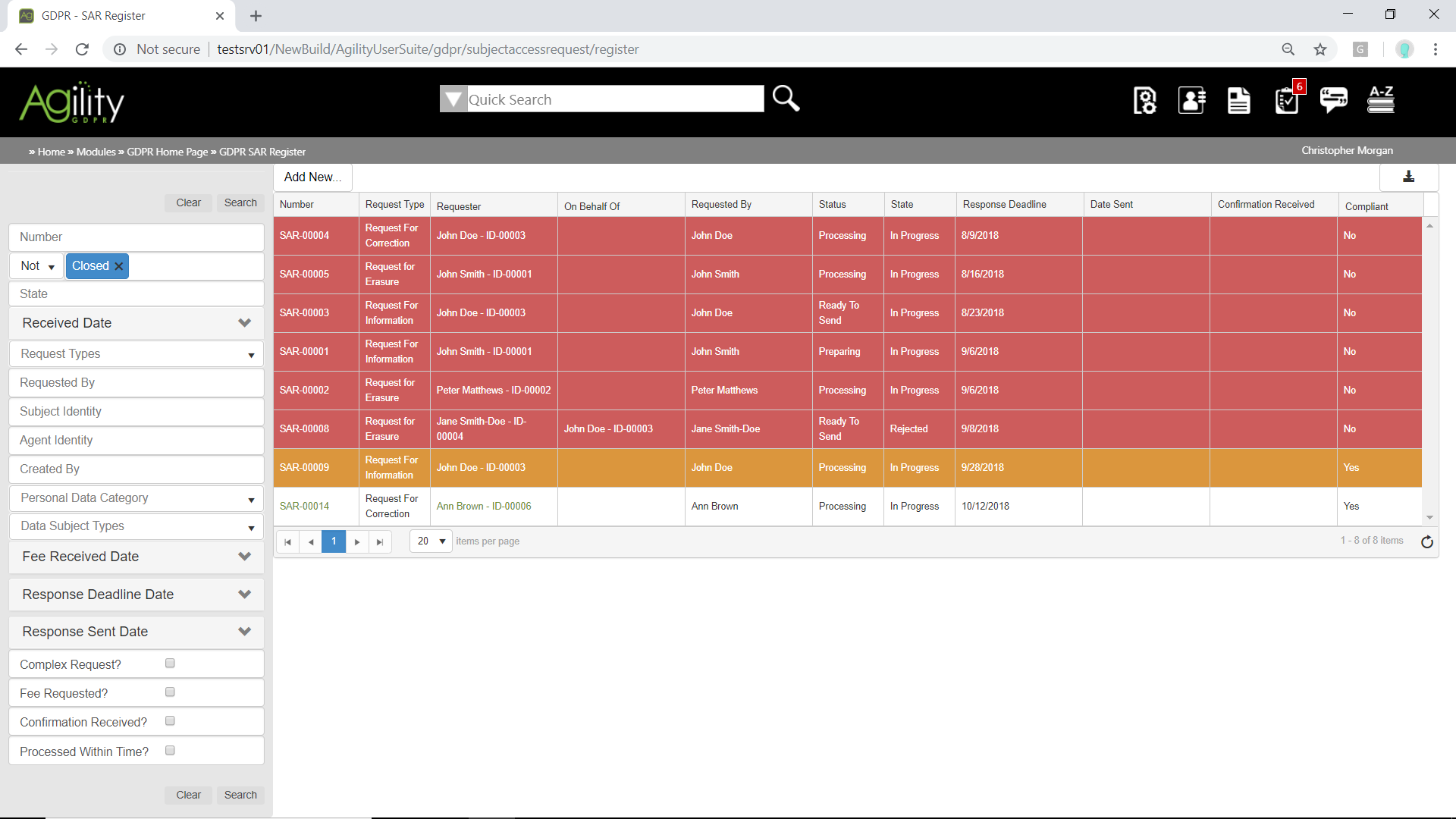
Task: Open the document settings gears icon
Action: (1144, 100)
